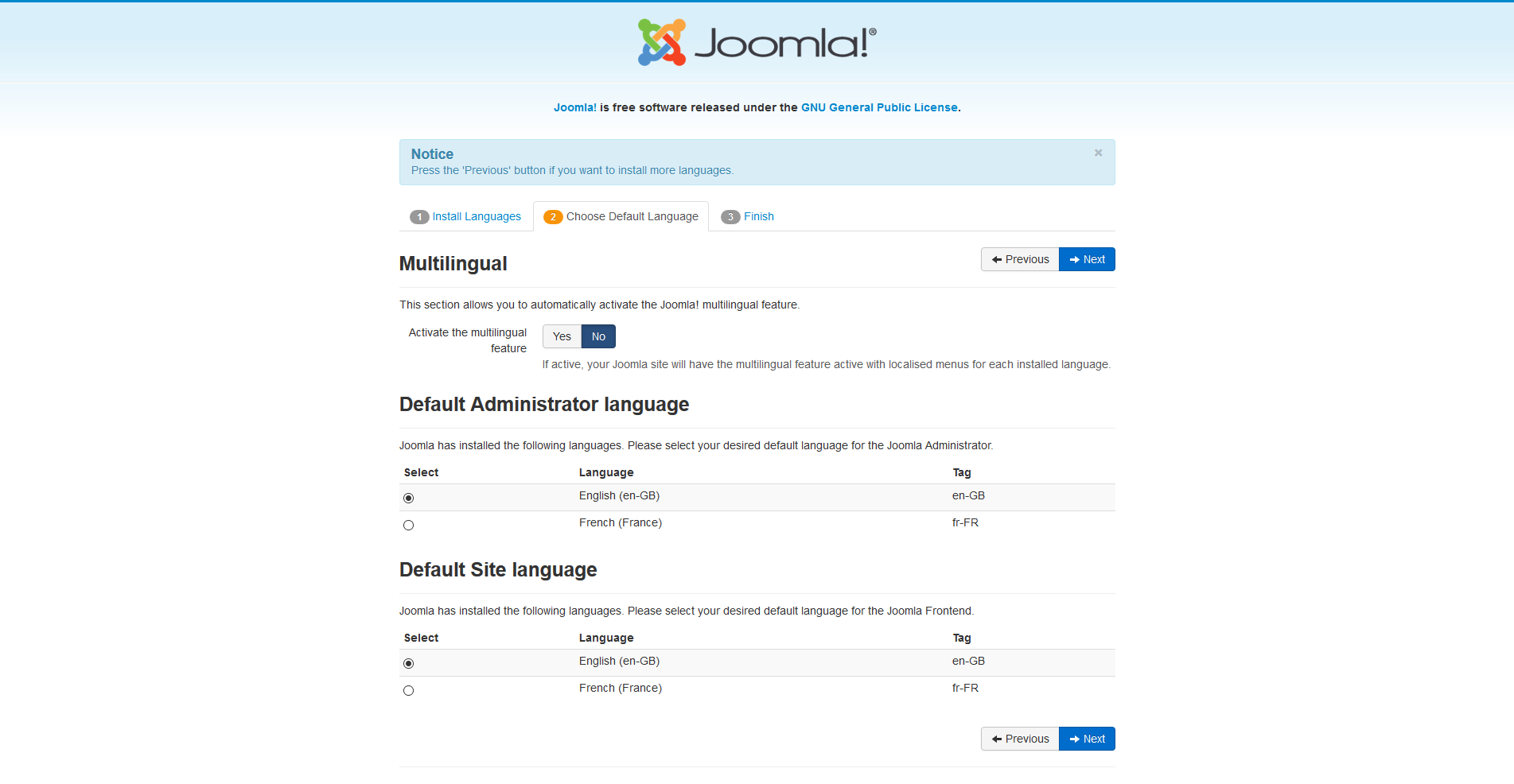The width and height of the screenshot is (1514, 784).
Task: Click Tag column header in Site table
Action: (x=962, y=638)
